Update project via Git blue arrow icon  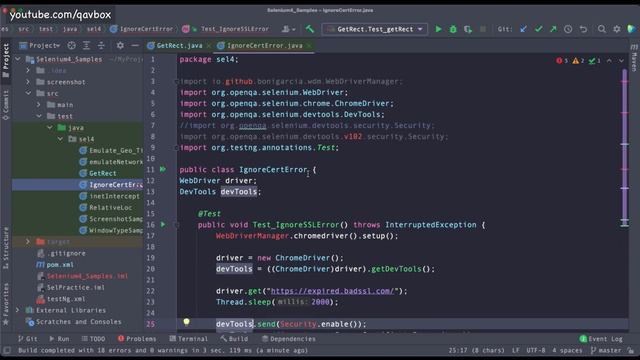[x=523, y=29]
